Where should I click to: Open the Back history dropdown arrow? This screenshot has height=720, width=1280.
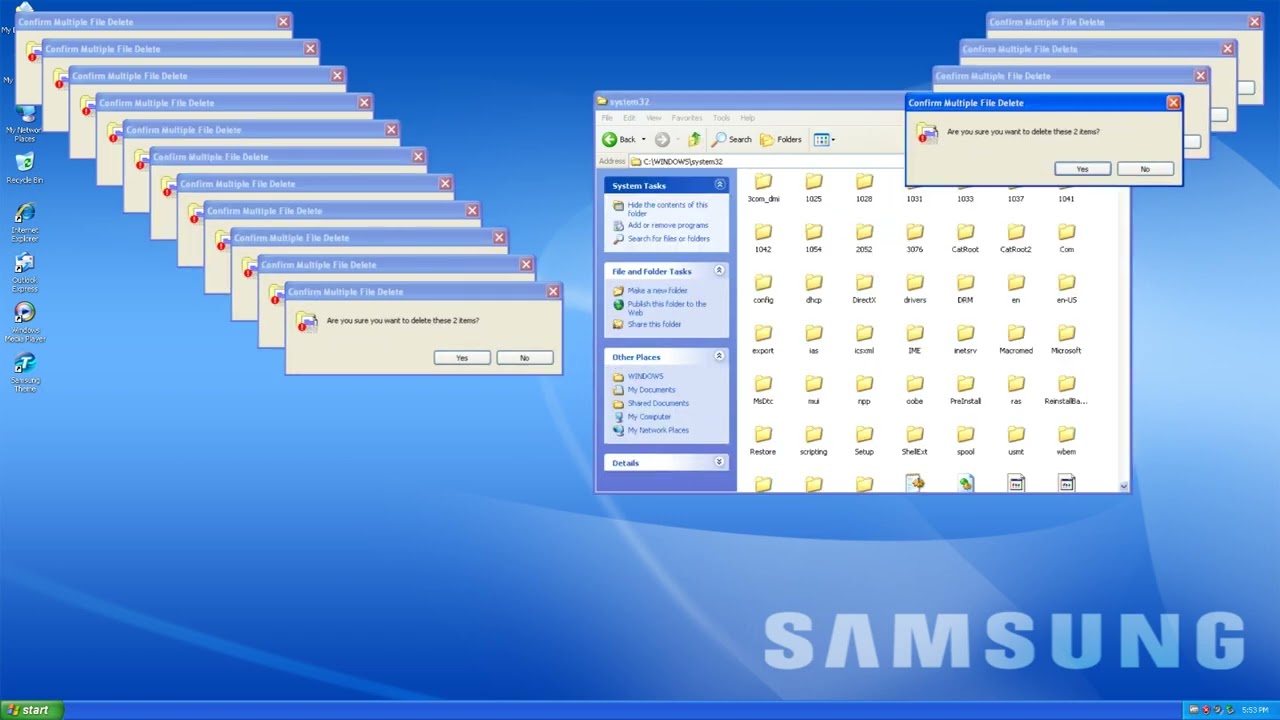[x=643, y=139]
